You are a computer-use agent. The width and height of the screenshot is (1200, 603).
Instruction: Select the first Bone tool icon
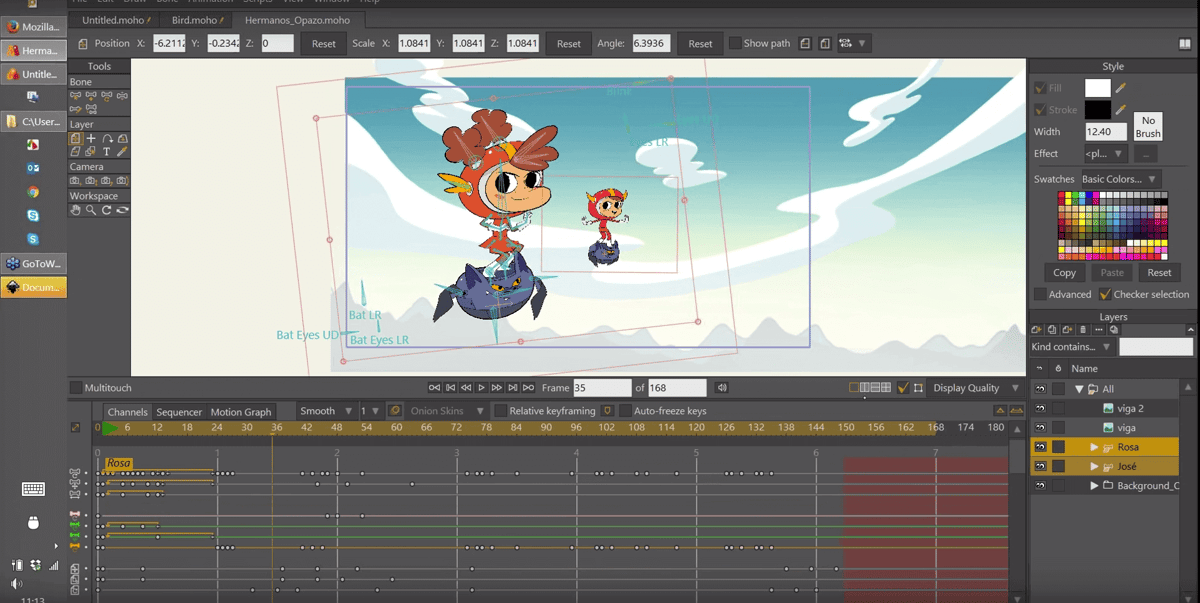(75, 96)
